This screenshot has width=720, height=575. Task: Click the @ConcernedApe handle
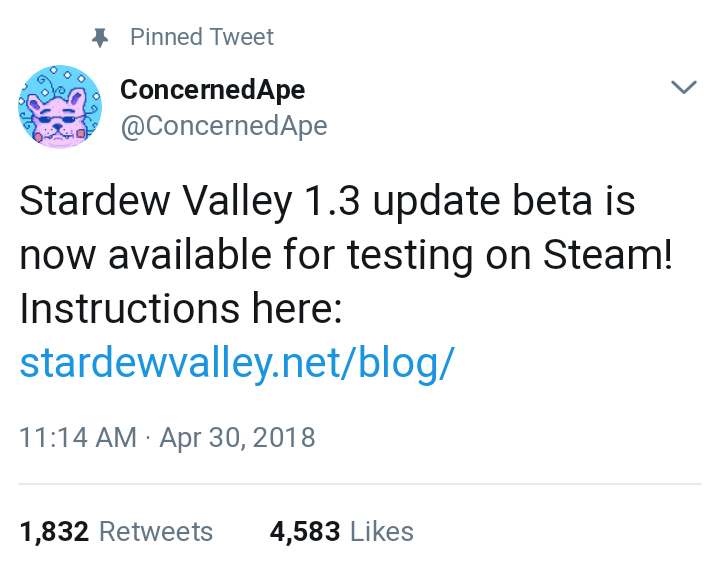[223, 125]
